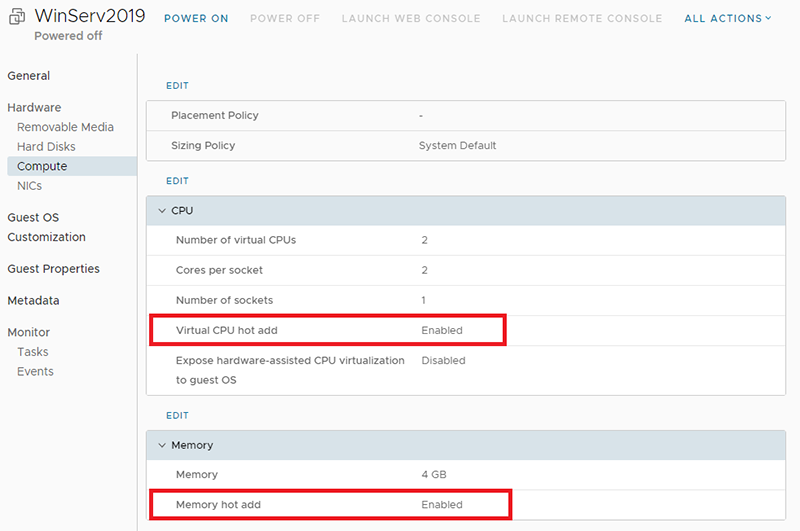
Task: View Tasks under Monitor
Action: (33, 352)
